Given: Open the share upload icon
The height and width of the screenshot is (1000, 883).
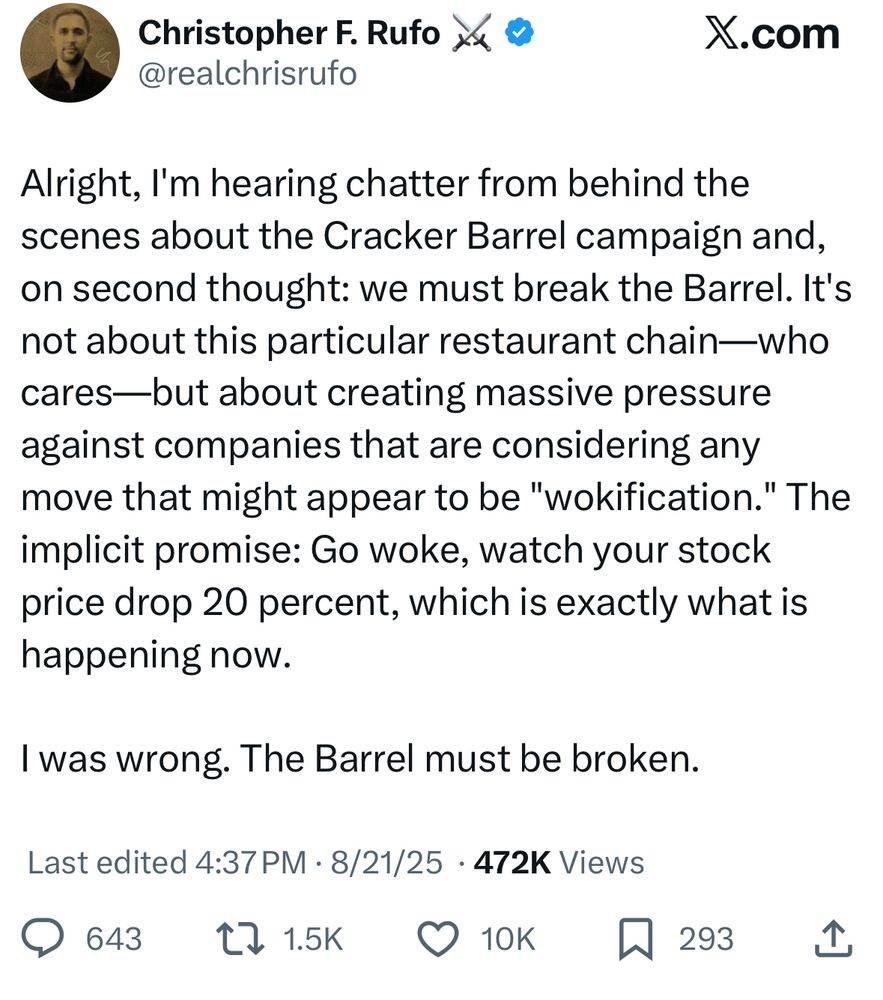Looking at the screenshot, I should [832, 938].
